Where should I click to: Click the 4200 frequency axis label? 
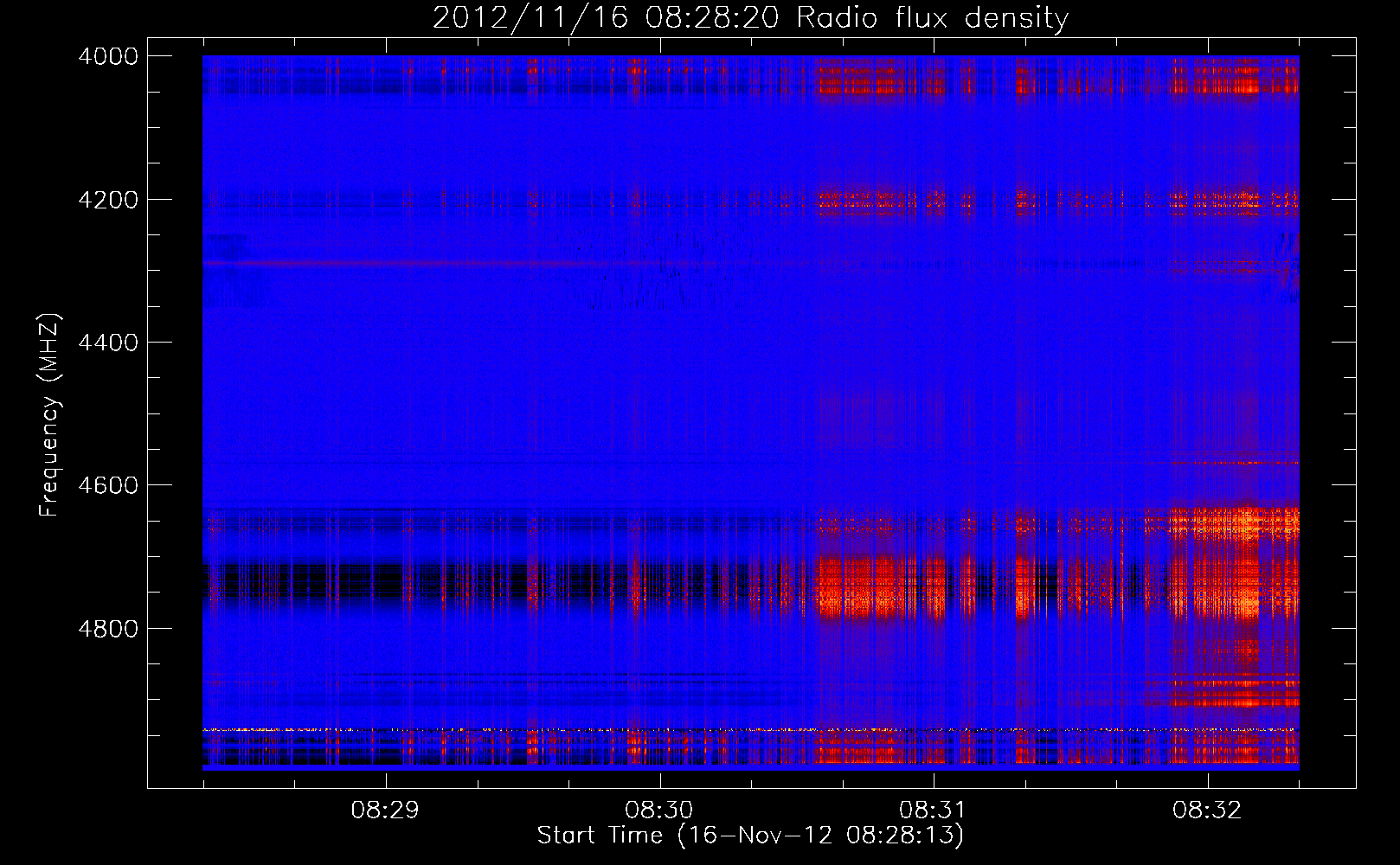click(x=108, y=200)
